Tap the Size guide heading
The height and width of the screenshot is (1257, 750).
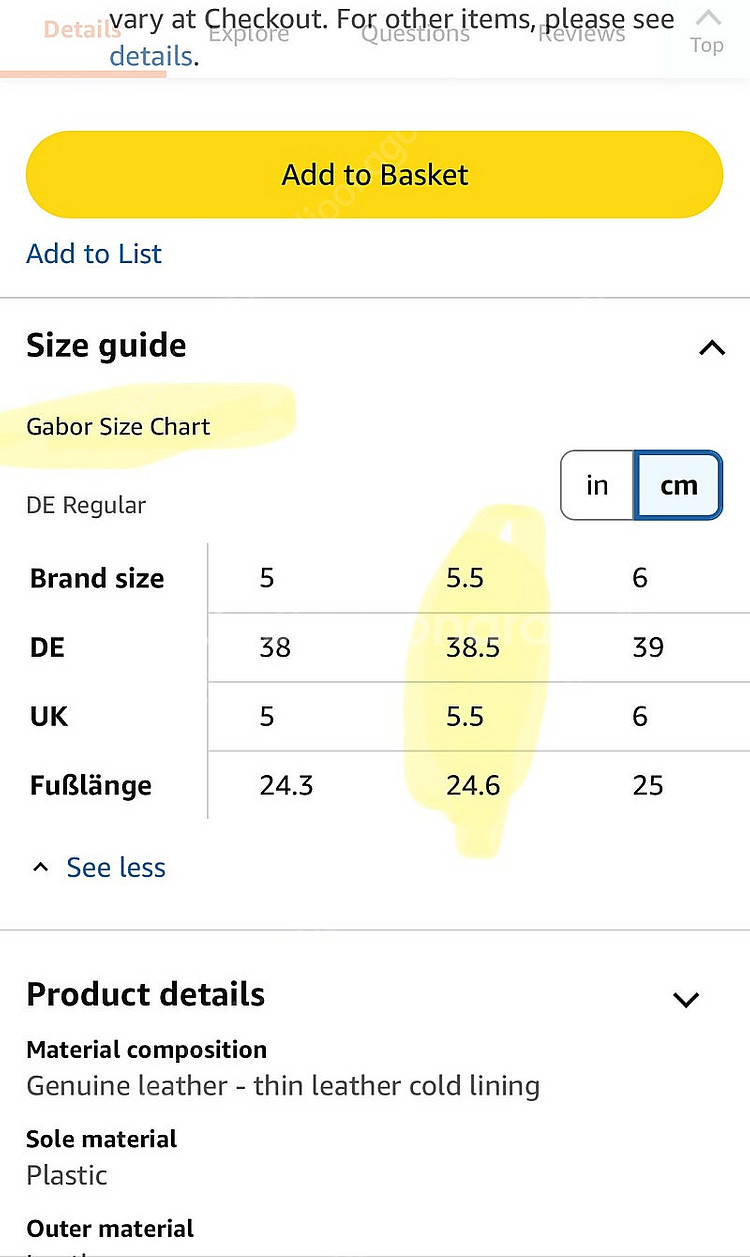106,346
